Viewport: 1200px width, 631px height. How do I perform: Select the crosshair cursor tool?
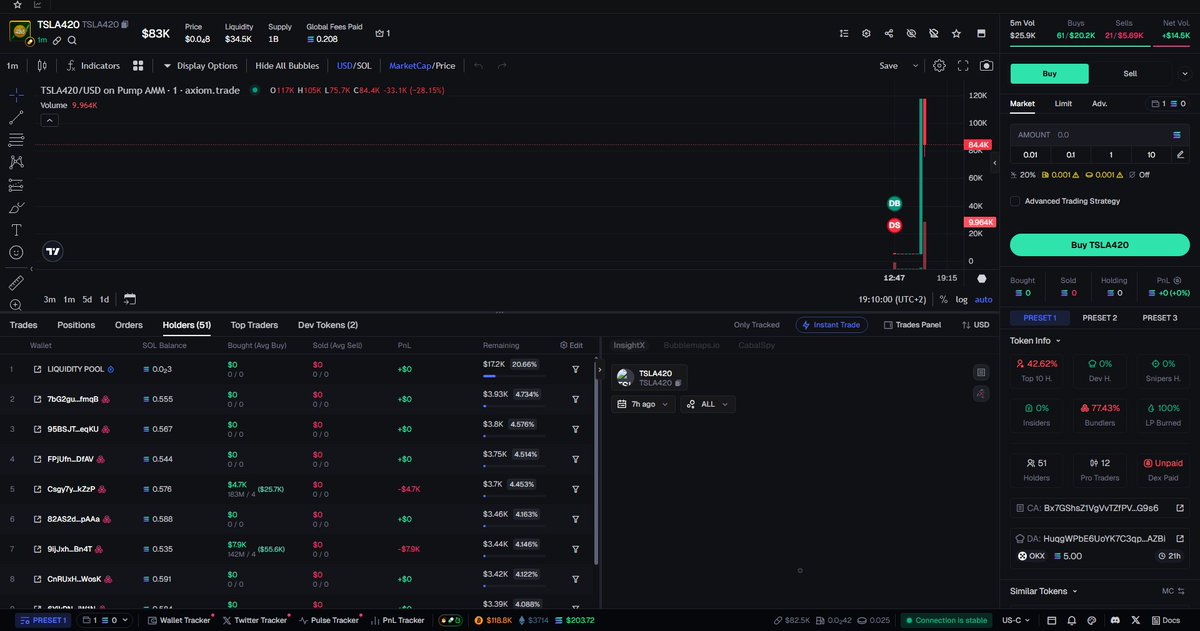pyautogui.click(x=16, y=95)
